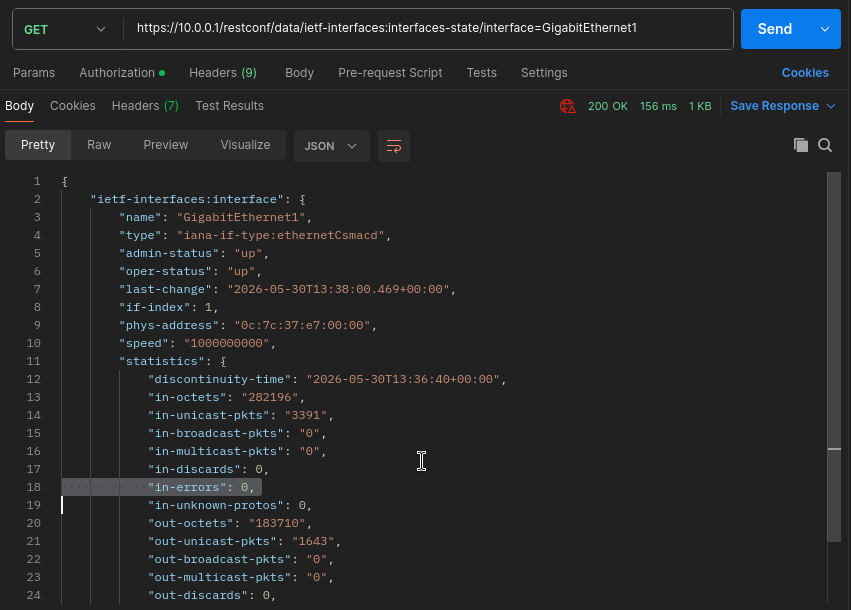This screenshot has width=851, height=610.
Task: Copy response body with the copy icon
Action: [801, 145]
